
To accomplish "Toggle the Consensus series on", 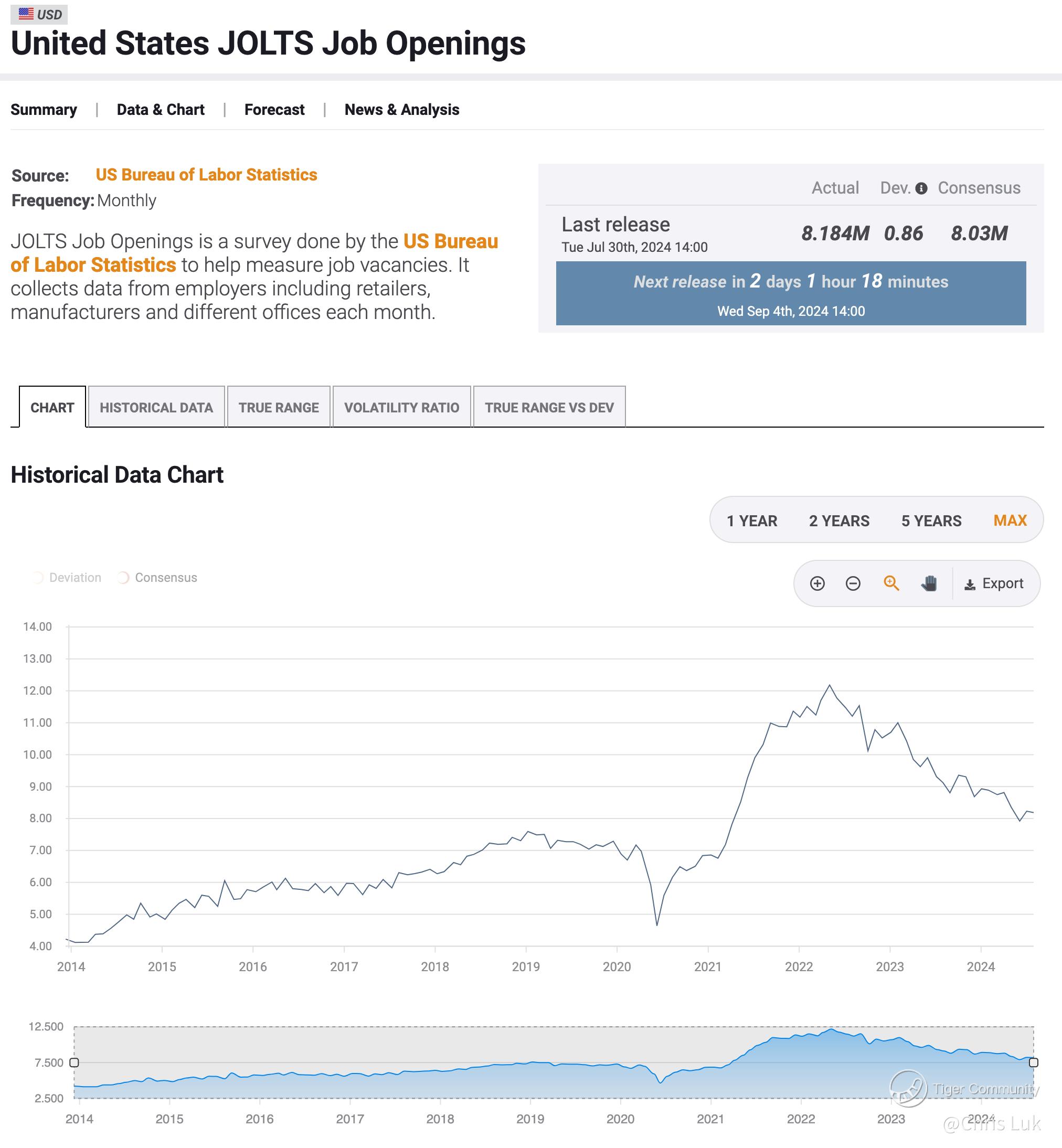I will pyautogui.click(x=157, y=578).
